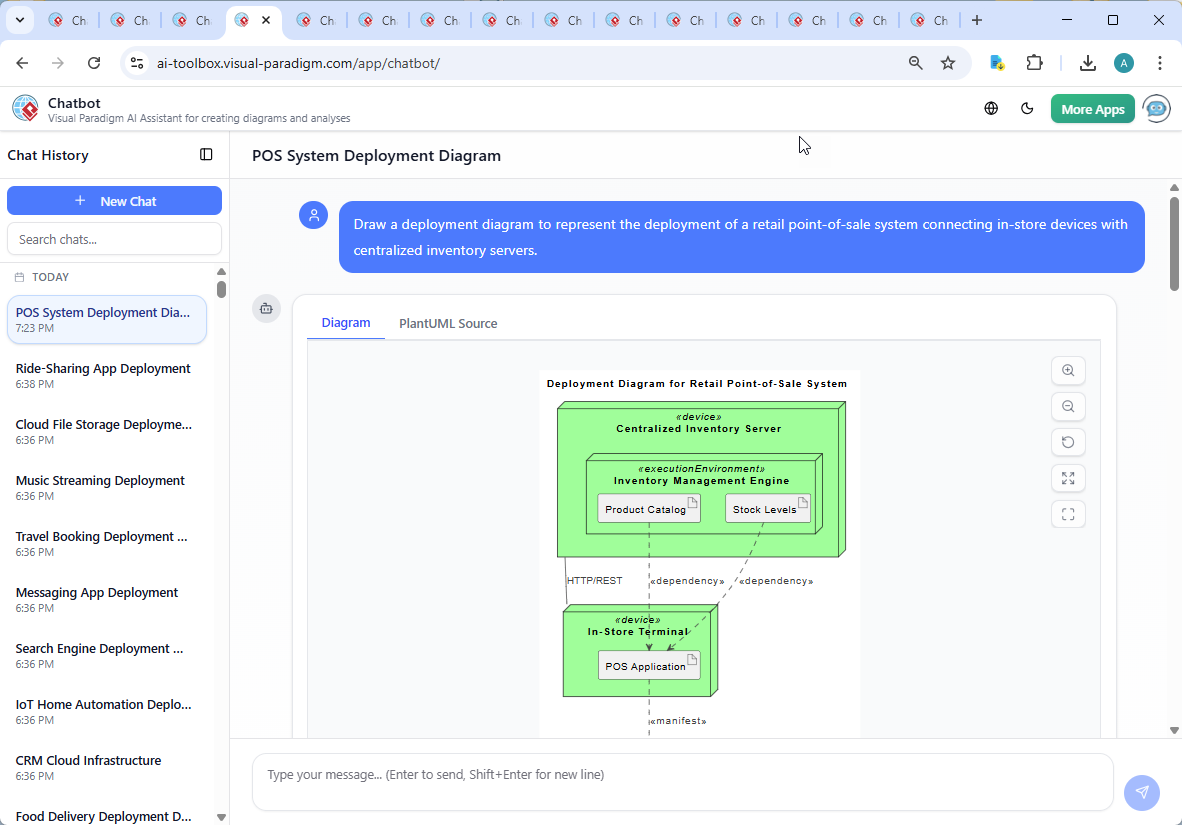Send a message with the paper-plane icon
1182x825 pixels.
(x=1141, y=792)
